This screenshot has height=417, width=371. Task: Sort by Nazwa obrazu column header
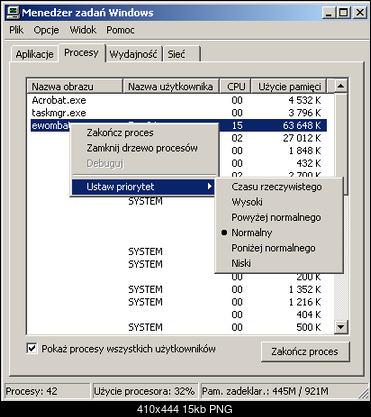pyautogui.click(x=75, y=86)
